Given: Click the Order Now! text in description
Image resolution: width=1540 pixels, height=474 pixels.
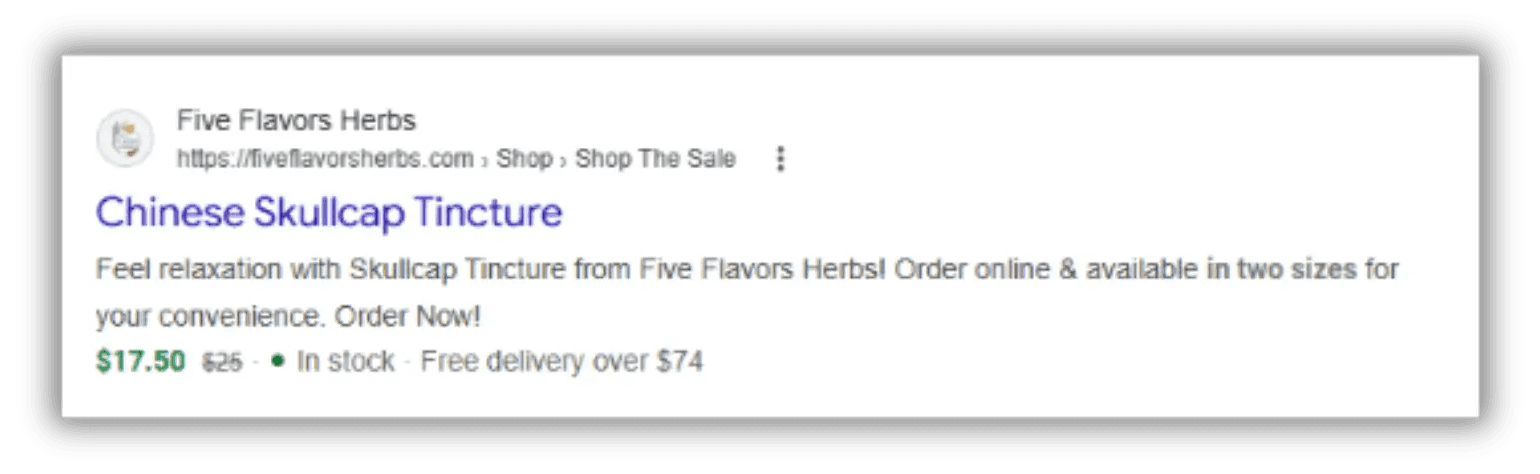Looking at the screenshot, I should point(408,317).
